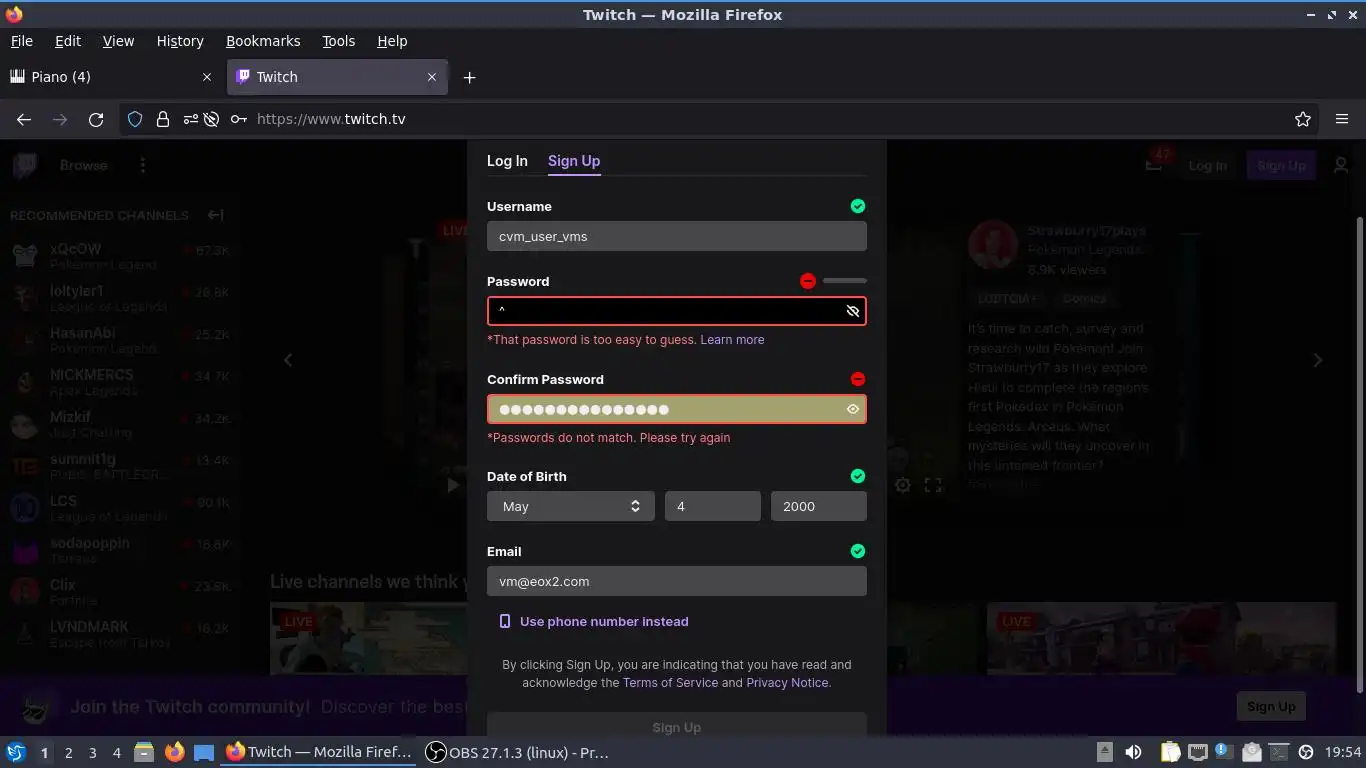Open the saved logins key icon
Image resolution: width=1366 pixels, height=768 pixels.
[238, 119]
